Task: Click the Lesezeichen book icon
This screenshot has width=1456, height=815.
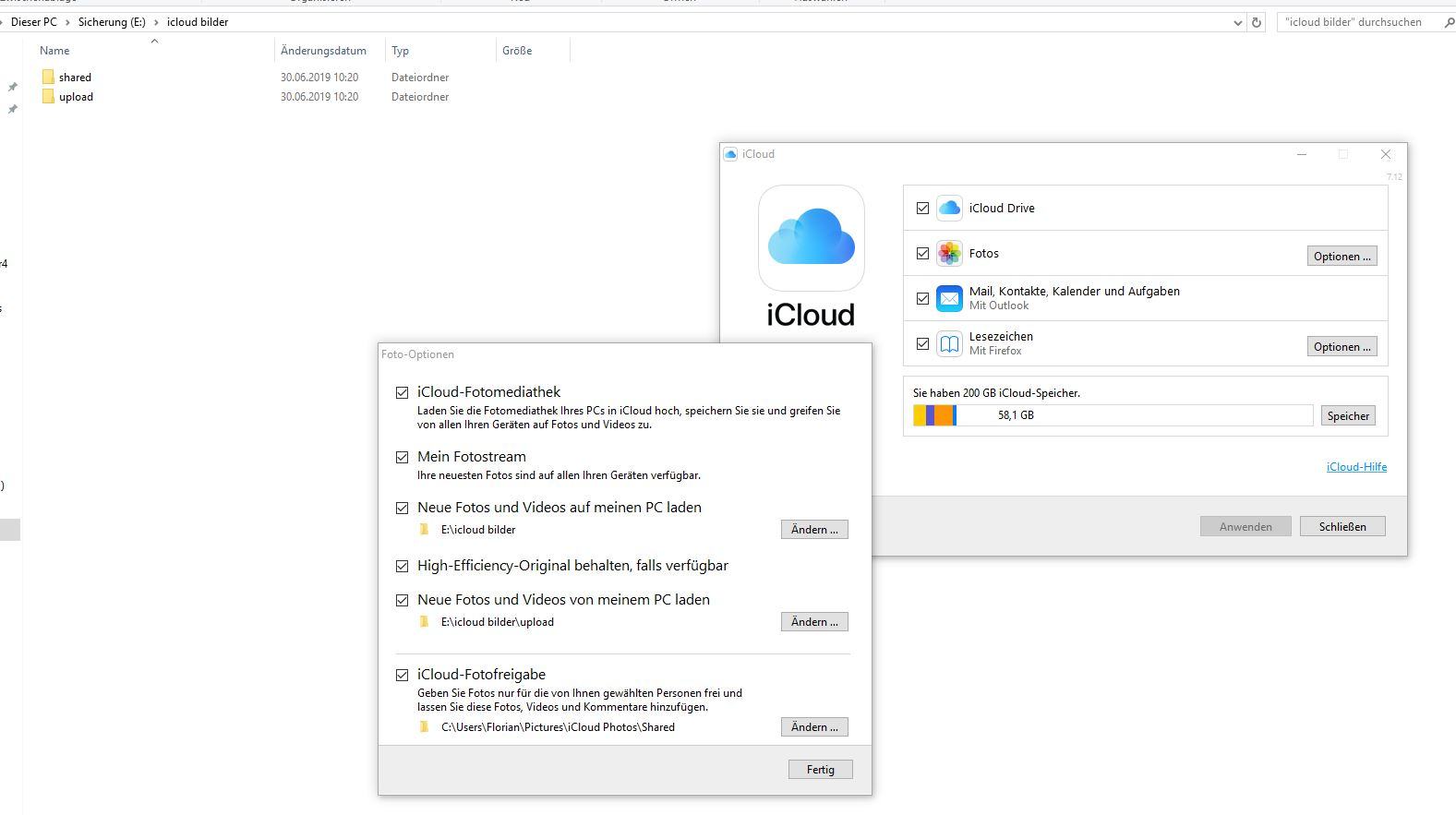Action: [x=949, y=343]
